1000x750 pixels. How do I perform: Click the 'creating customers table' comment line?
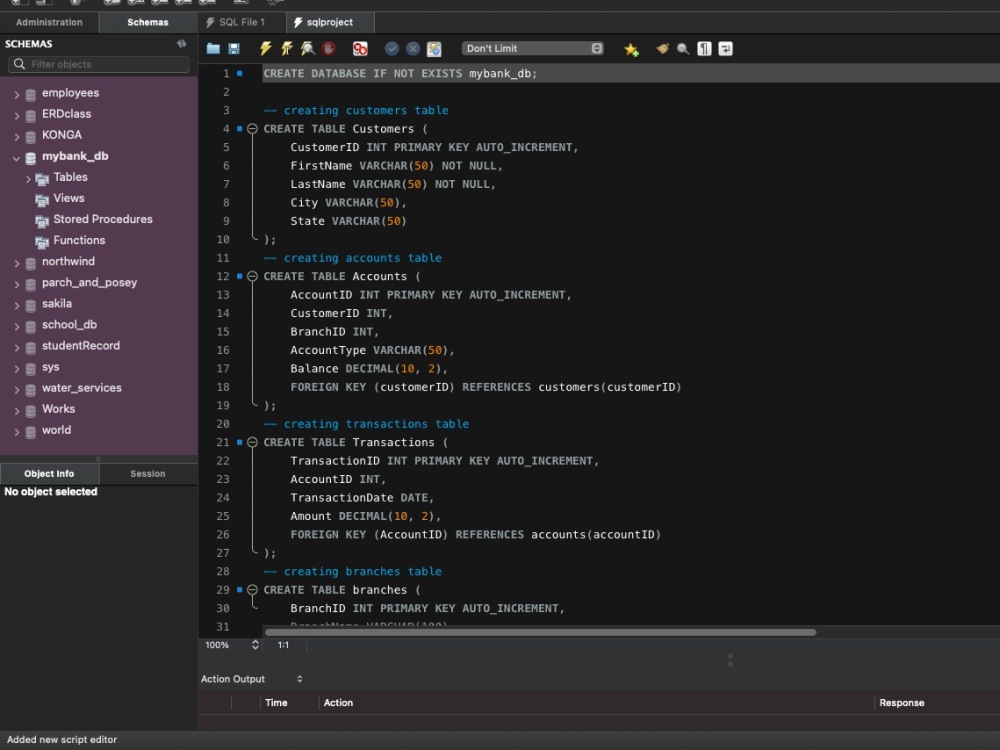click(x=356, y=110)
